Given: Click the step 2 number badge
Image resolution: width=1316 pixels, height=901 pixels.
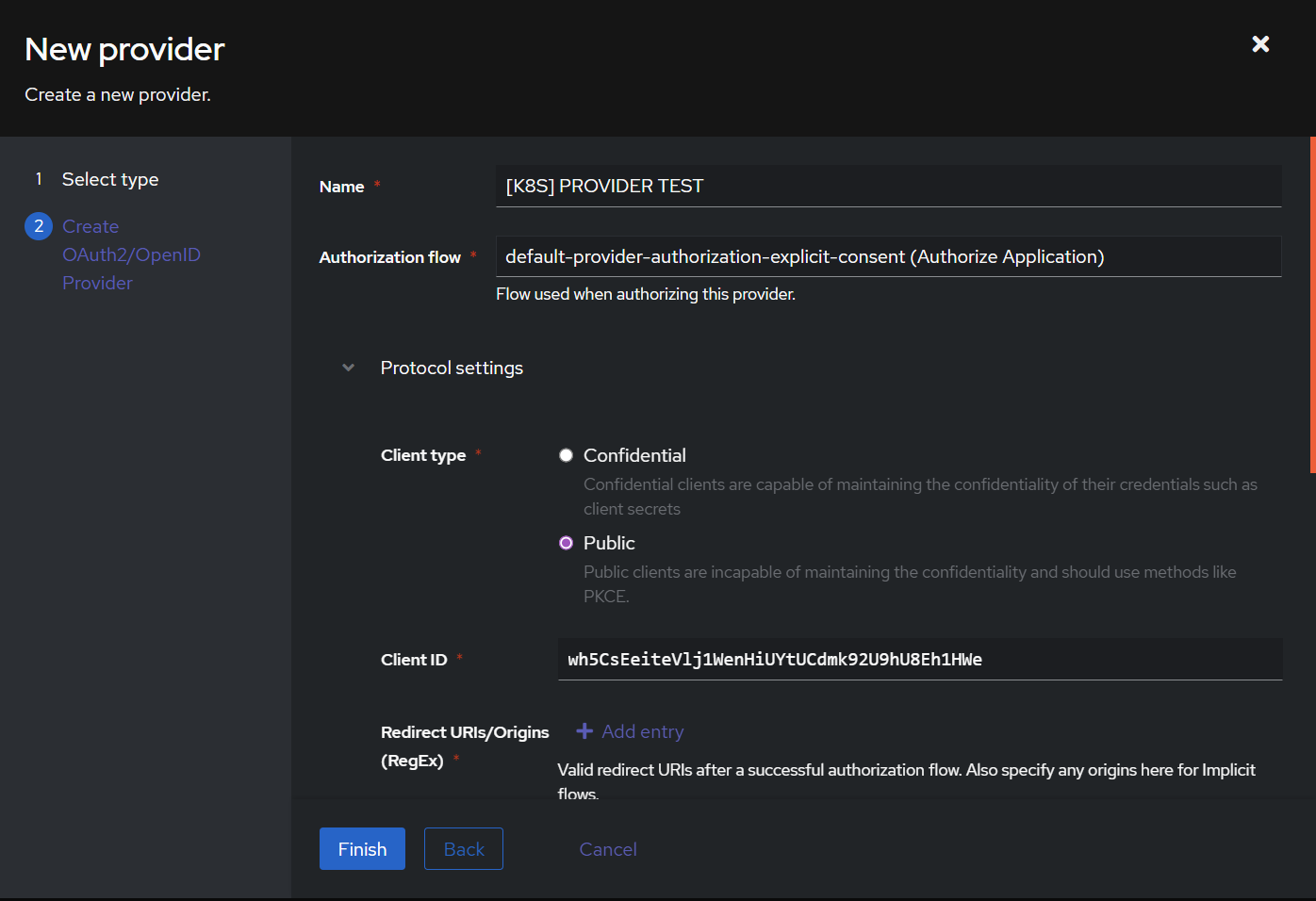Looking at the screenshot, I should (39, 226).
